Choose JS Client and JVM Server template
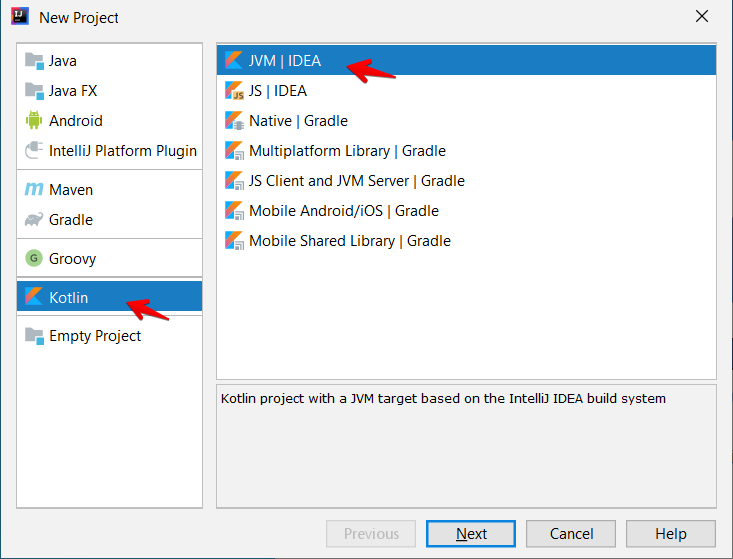This screenshot has height=559, width=733. tap(356, 181)
